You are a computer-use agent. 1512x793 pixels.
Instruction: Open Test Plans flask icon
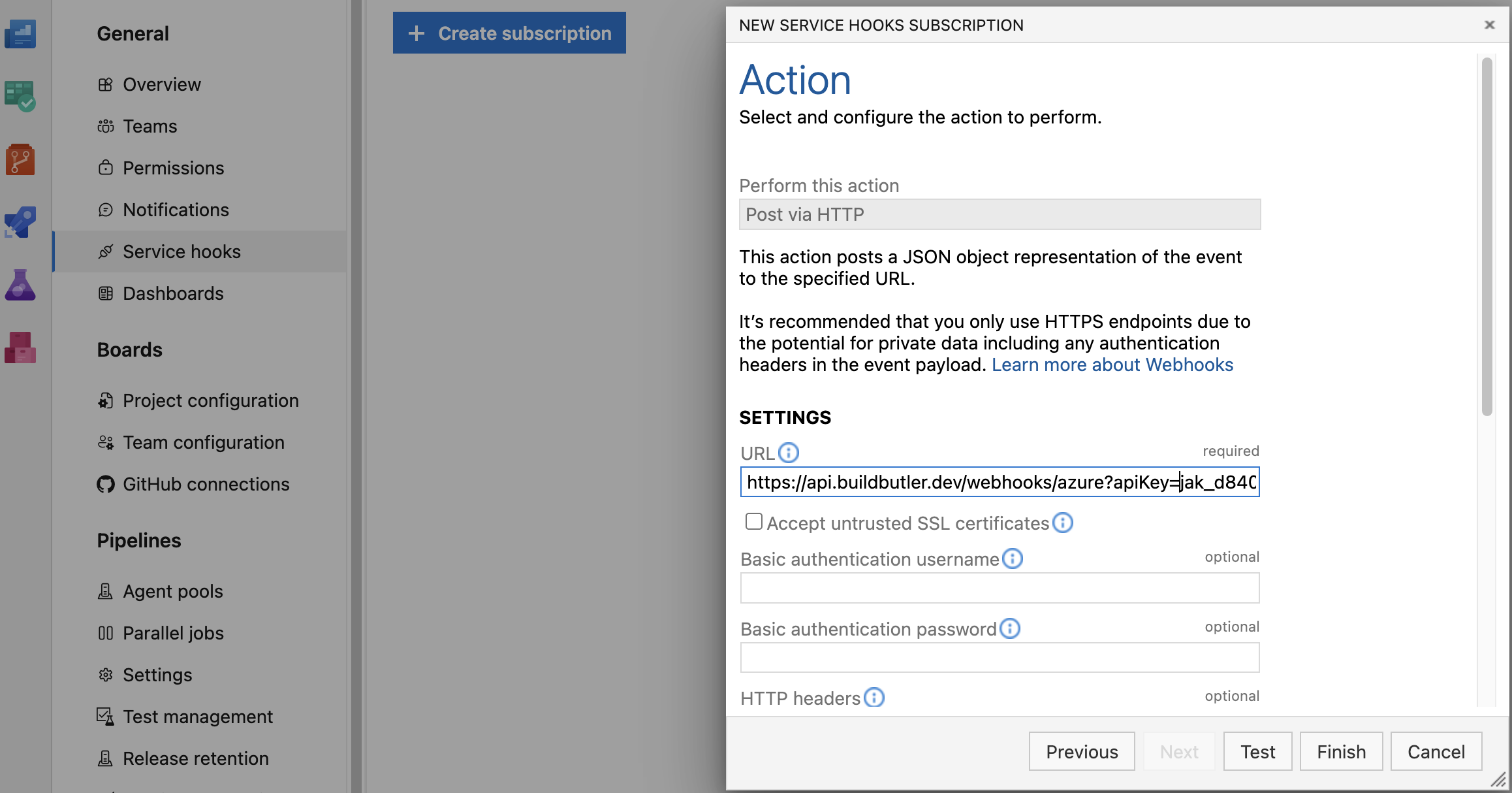tap(20, 285)
